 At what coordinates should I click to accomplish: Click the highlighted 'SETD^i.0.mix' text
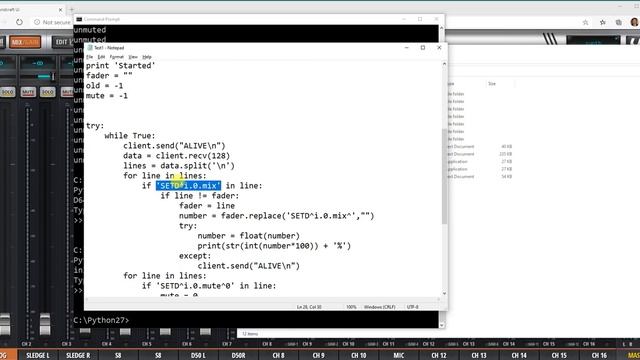tap(189, 186)
